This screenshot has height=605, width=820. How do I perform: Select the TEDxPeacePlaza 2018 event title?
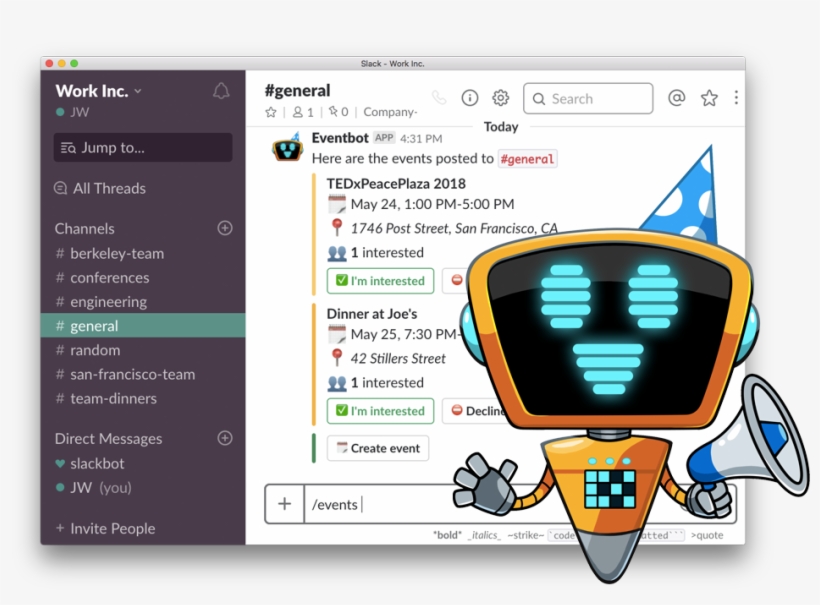pyautogui.click(x=396, y=184)
